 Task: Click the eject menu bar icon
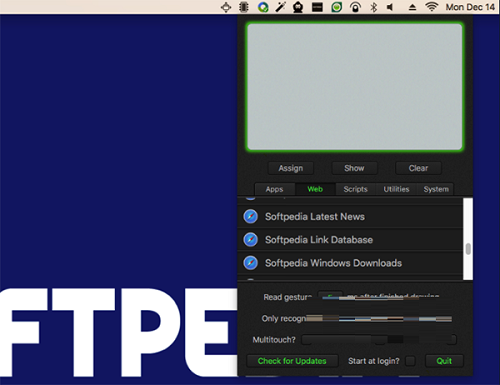pos(412,7)
